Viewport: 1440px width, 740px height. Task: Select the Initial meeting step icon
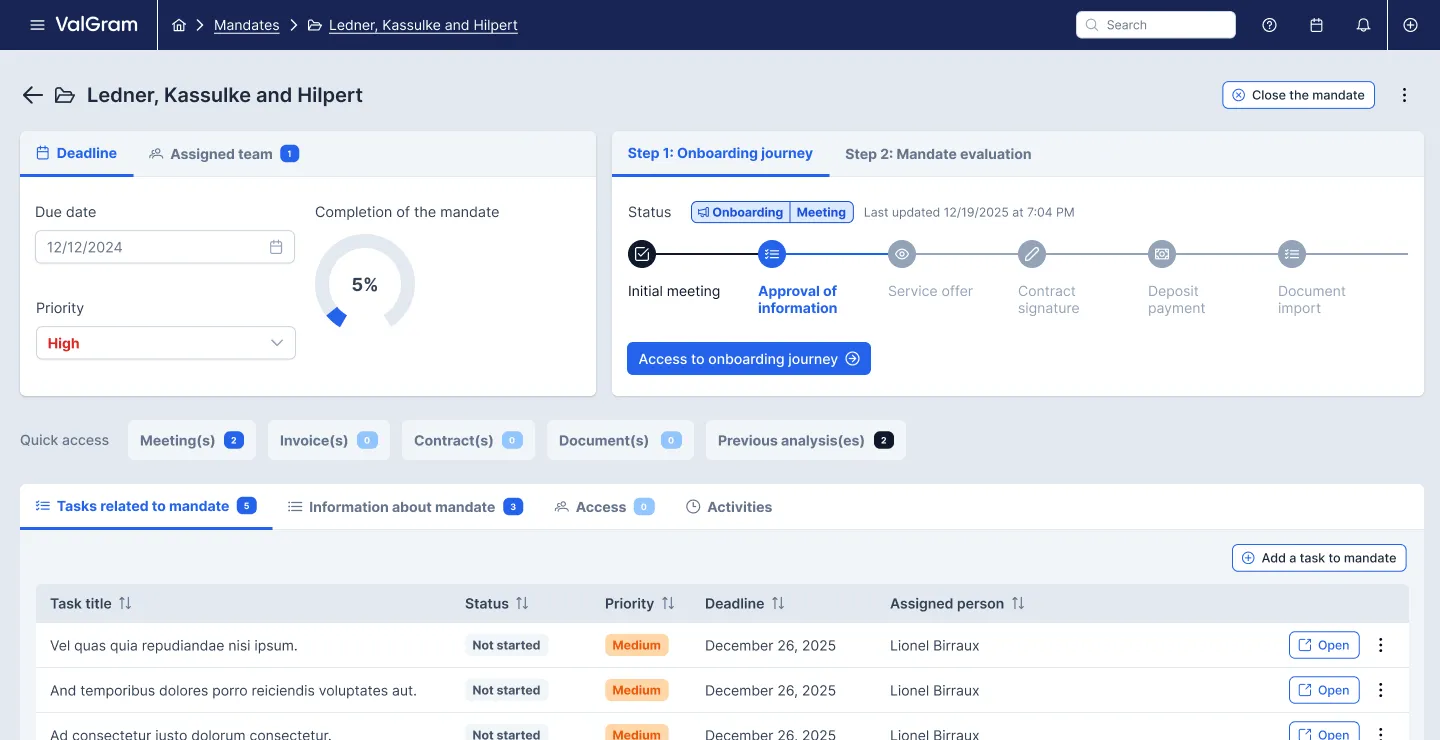[x=641, y=254]
